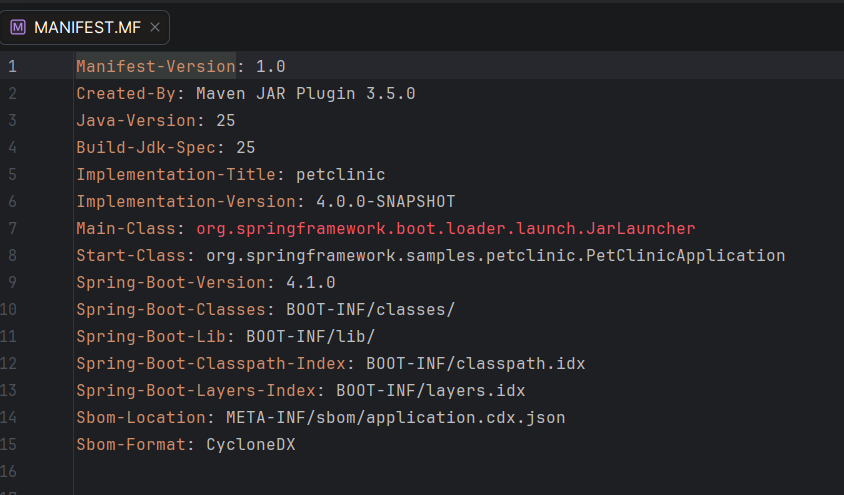Click line number 1 in the gutter
Image resolution: width=844 pixels, height=495 pixels.
(x=12, y=67)
